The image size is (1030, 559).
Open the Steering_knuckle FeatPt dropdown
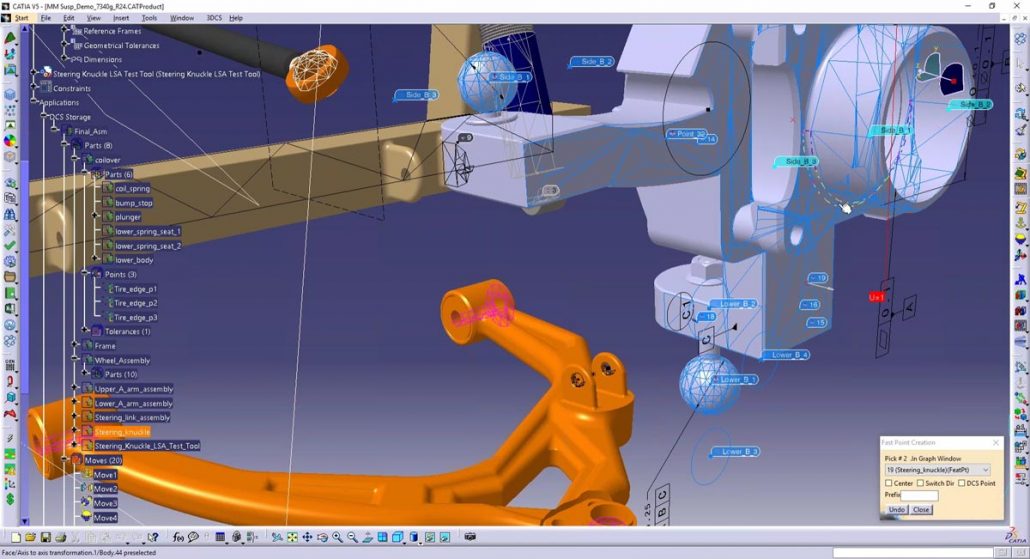985,469
